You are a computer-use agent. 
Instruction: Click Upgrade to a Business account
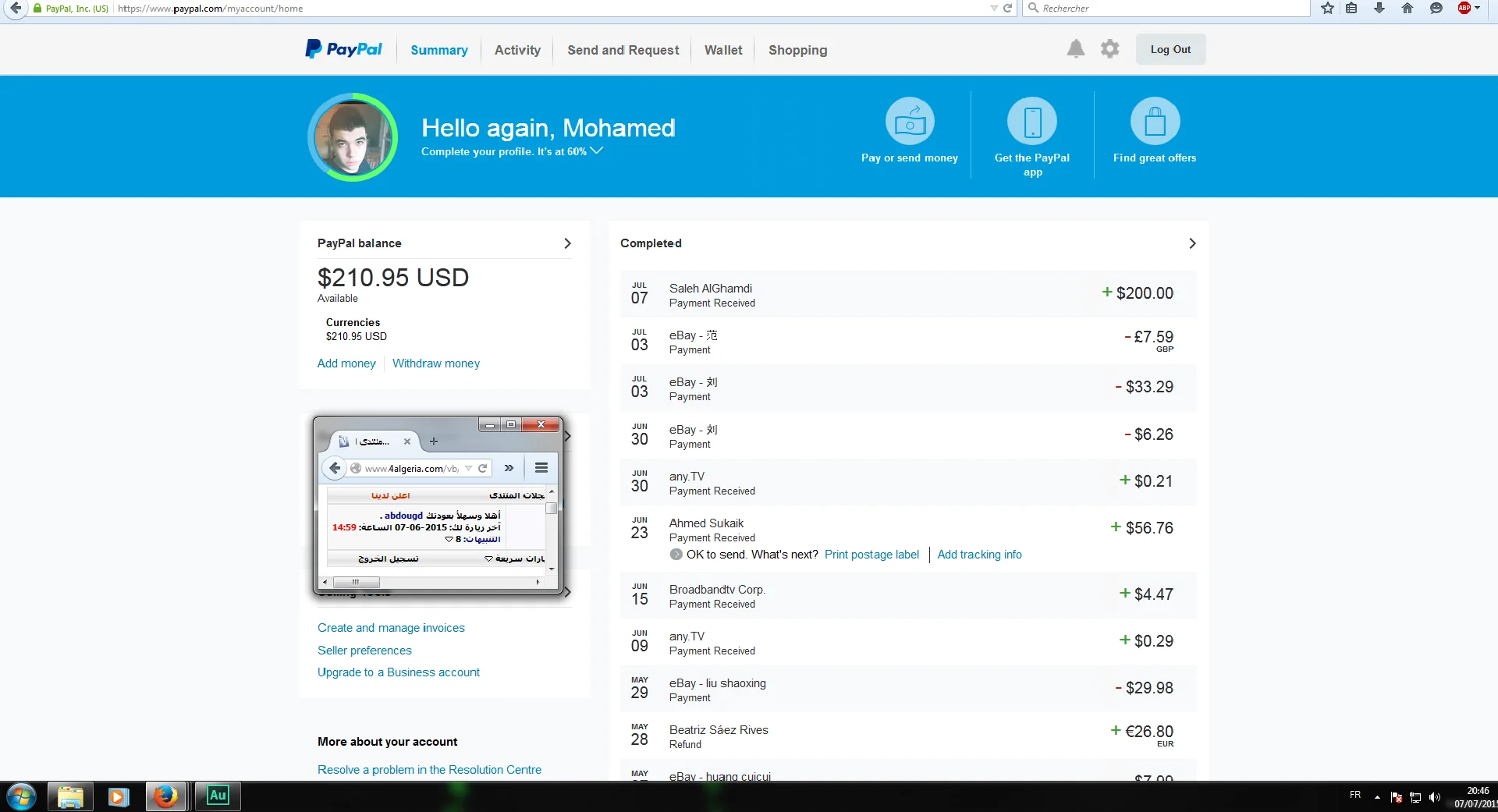coord(399,672)
